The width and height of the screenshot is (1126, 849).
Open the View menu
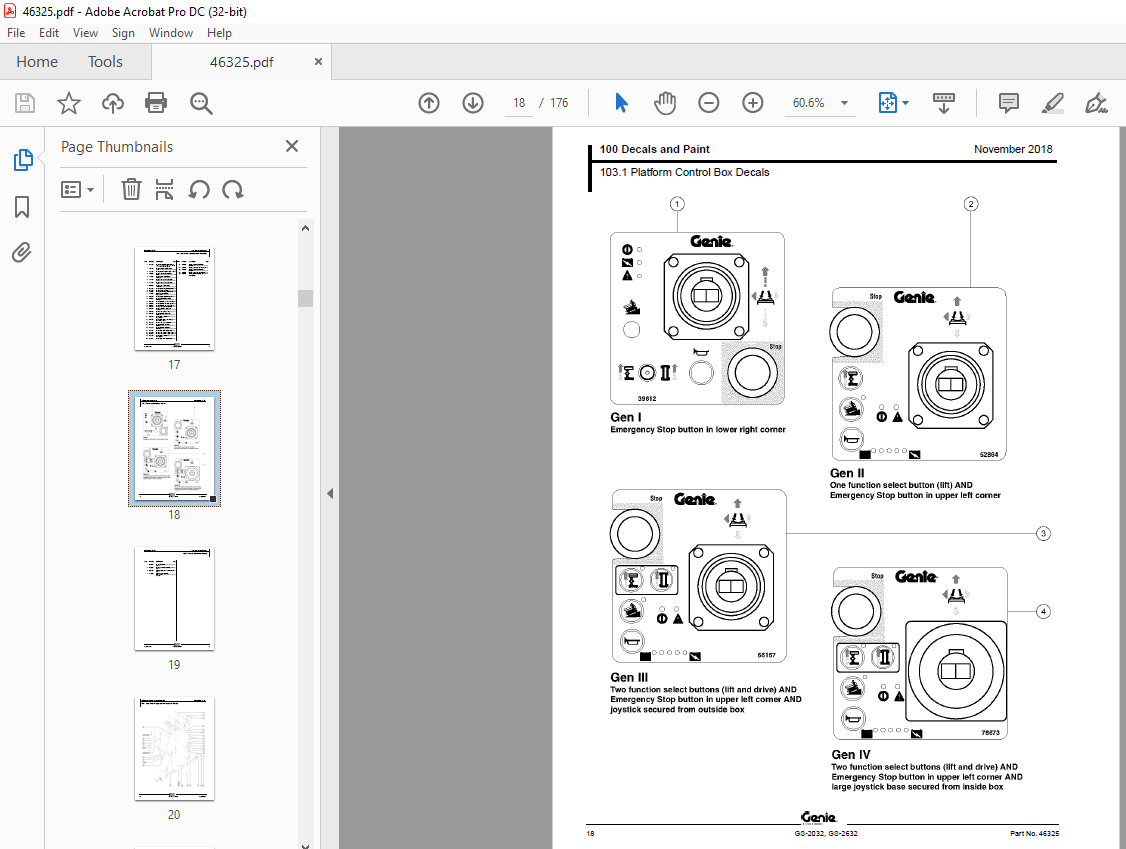[x=85, y=33]
